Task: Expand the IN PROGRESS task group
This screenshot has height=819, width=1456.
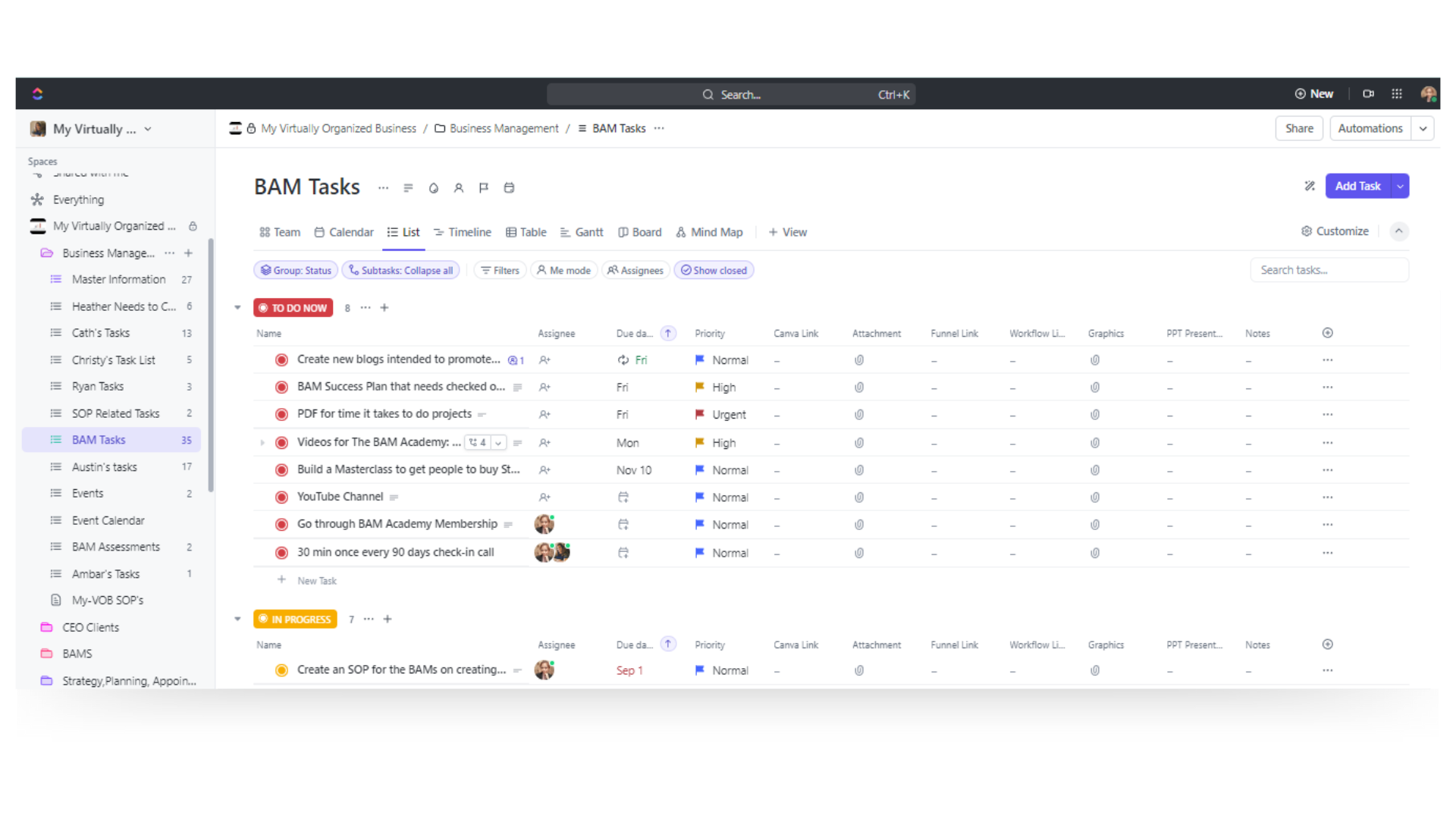Action: [237, 618]
